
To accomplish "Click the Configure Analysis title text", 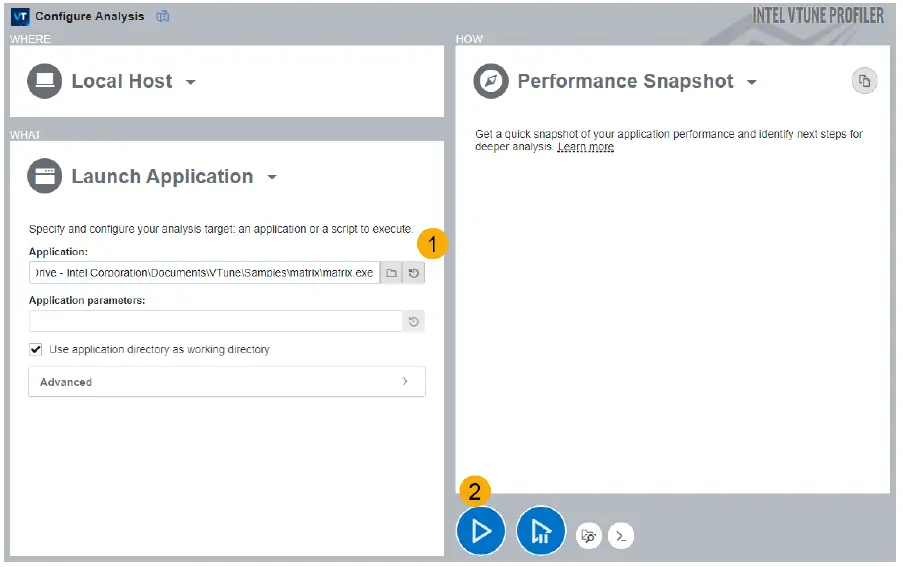I will pos(89,16).
